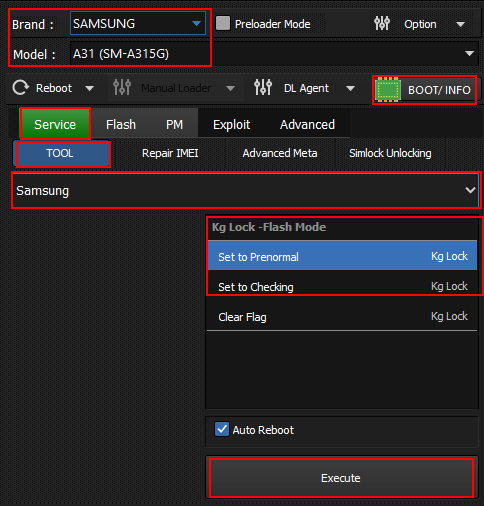
Task: Select the Set to Checking operation
Action: tap(342, 287)
